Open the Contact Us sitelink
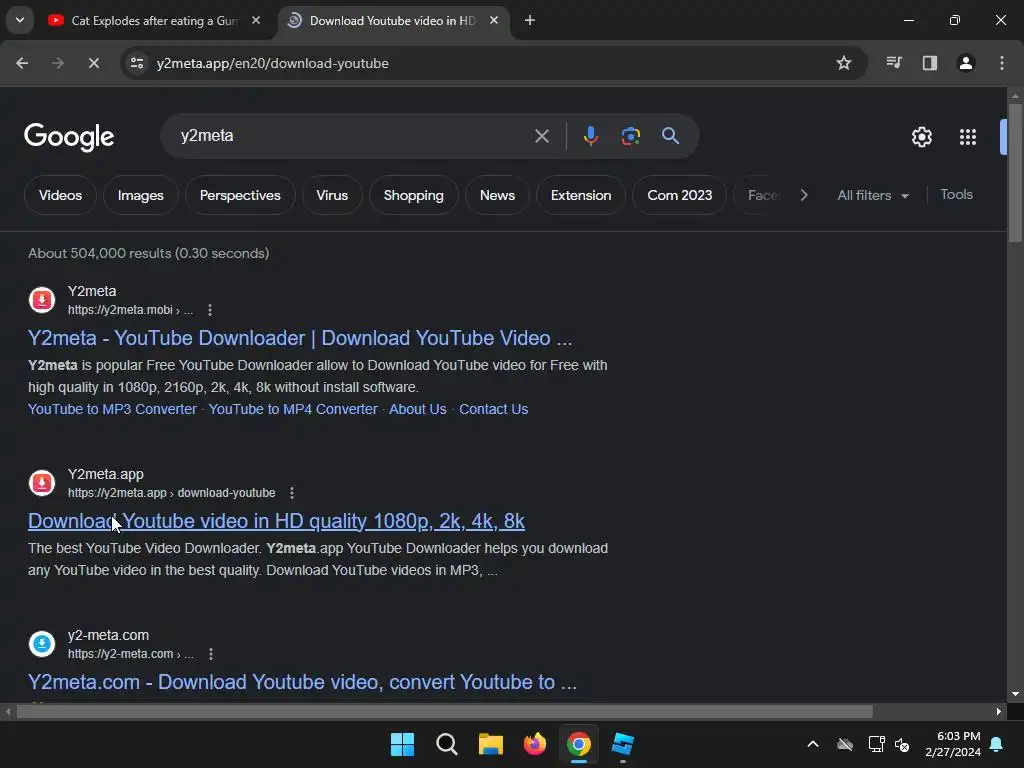Viewport: 1024px width, 768px height. [494, 409]
